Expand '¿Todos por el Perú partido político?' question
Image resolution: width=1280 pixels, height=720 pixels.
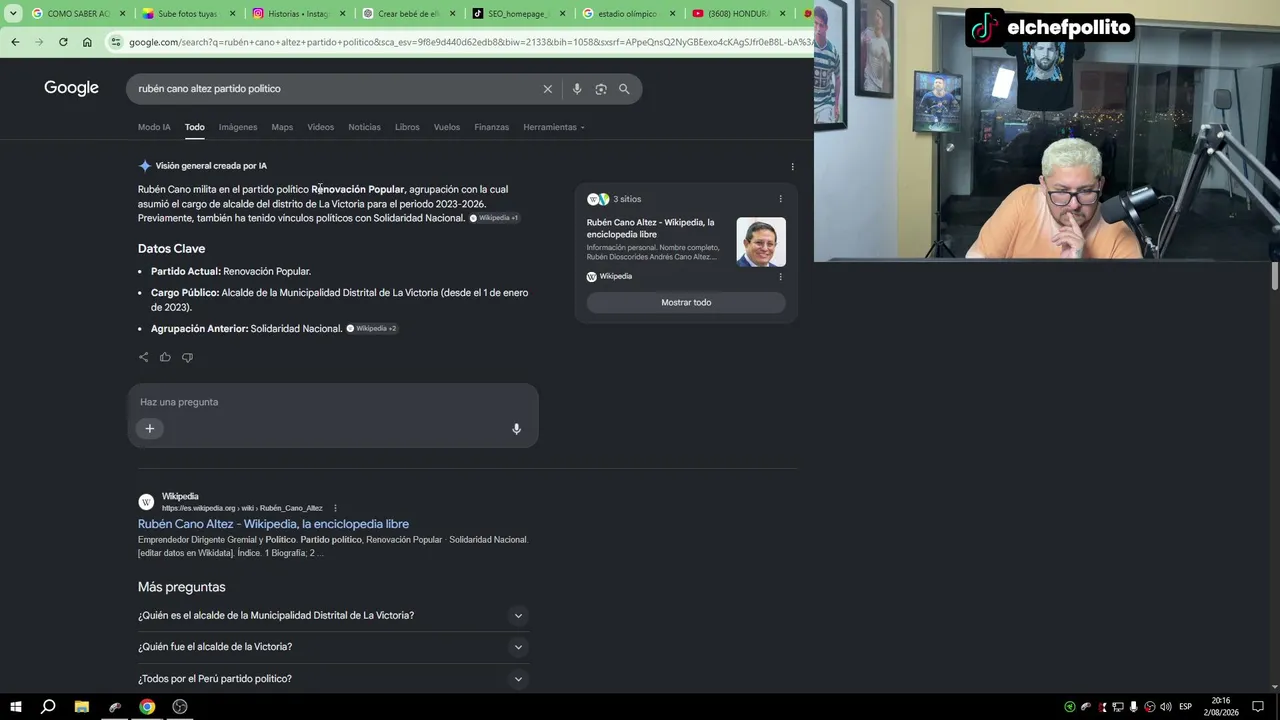click(x=333, y=679)
